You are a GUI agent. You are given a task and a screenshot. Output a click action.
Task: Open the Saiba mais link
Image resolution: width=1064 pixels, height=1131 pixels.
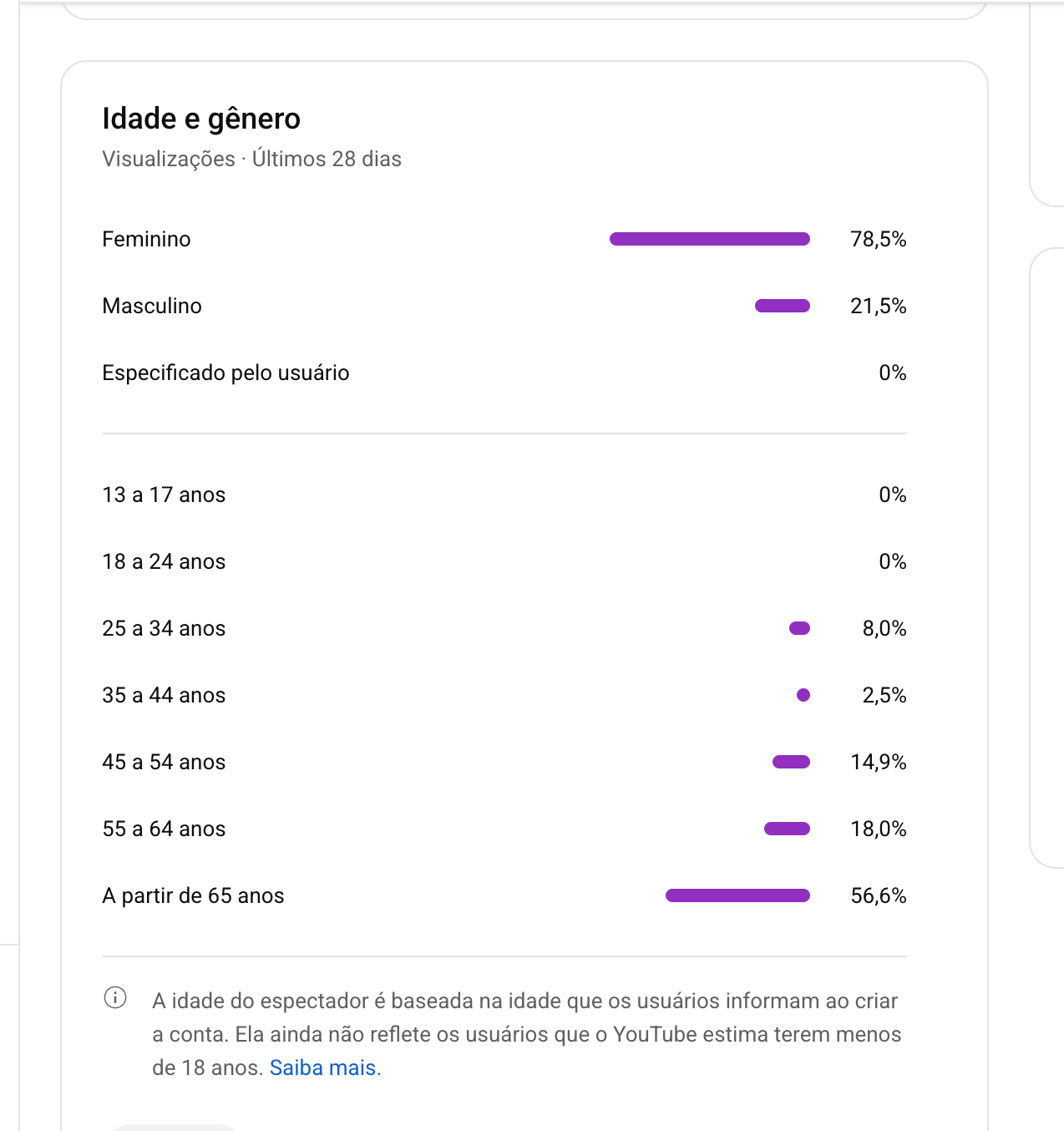point(325,1068)
